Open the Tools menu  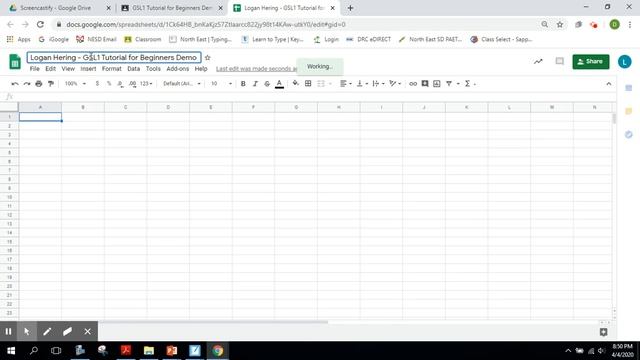(153, 69)
